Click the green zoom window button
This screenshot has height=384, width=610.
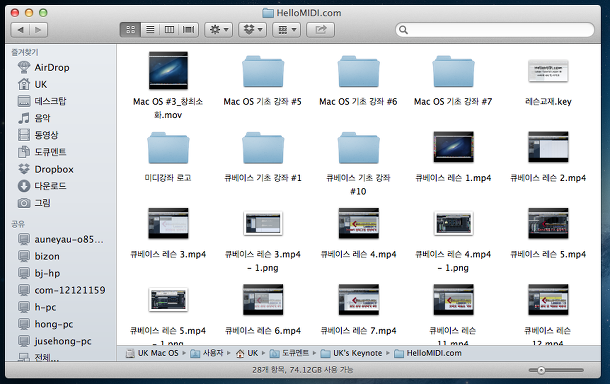[x=43, y=13]
